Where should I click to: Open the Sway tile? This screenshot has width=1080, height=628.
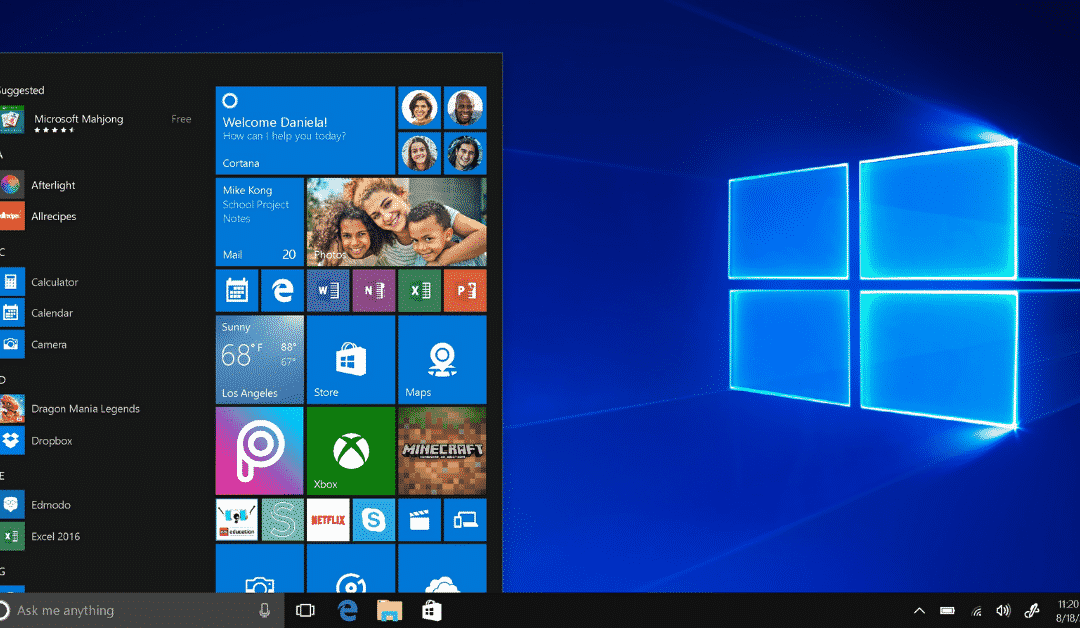[x=282, y=520]
